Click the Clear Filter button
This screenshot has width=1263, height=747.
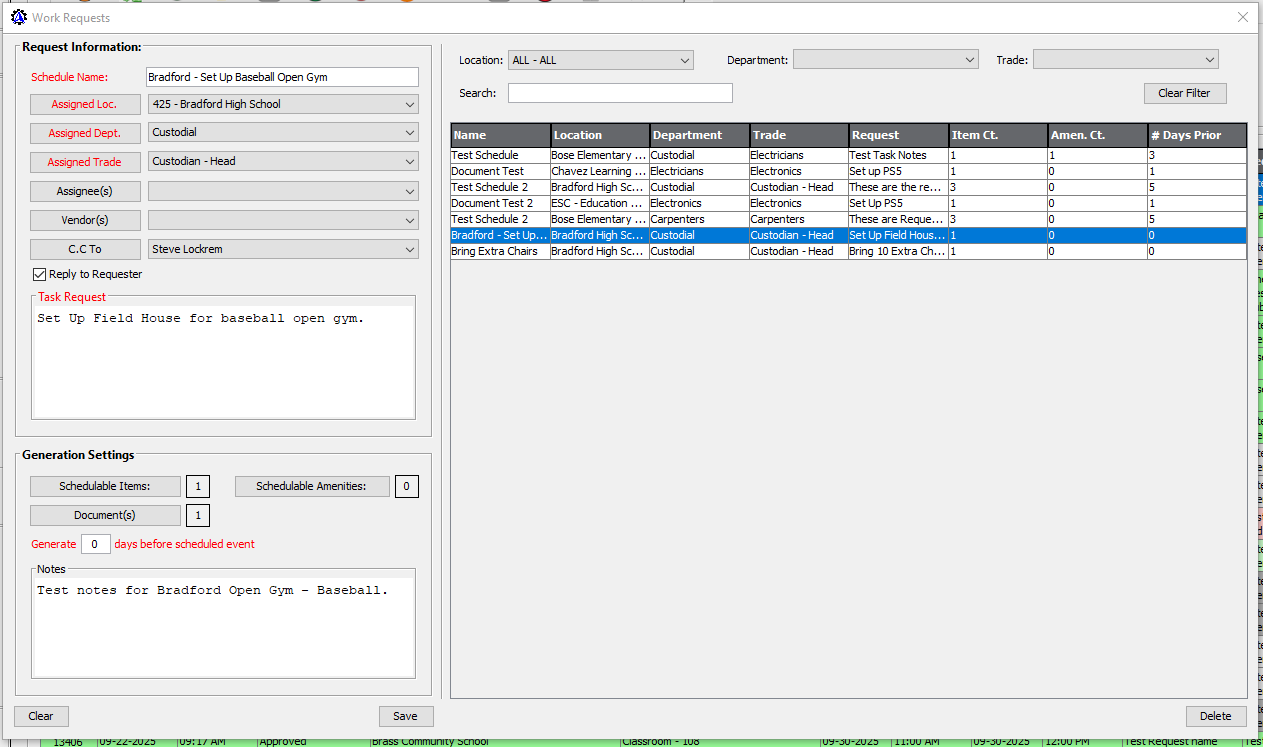1184,93
